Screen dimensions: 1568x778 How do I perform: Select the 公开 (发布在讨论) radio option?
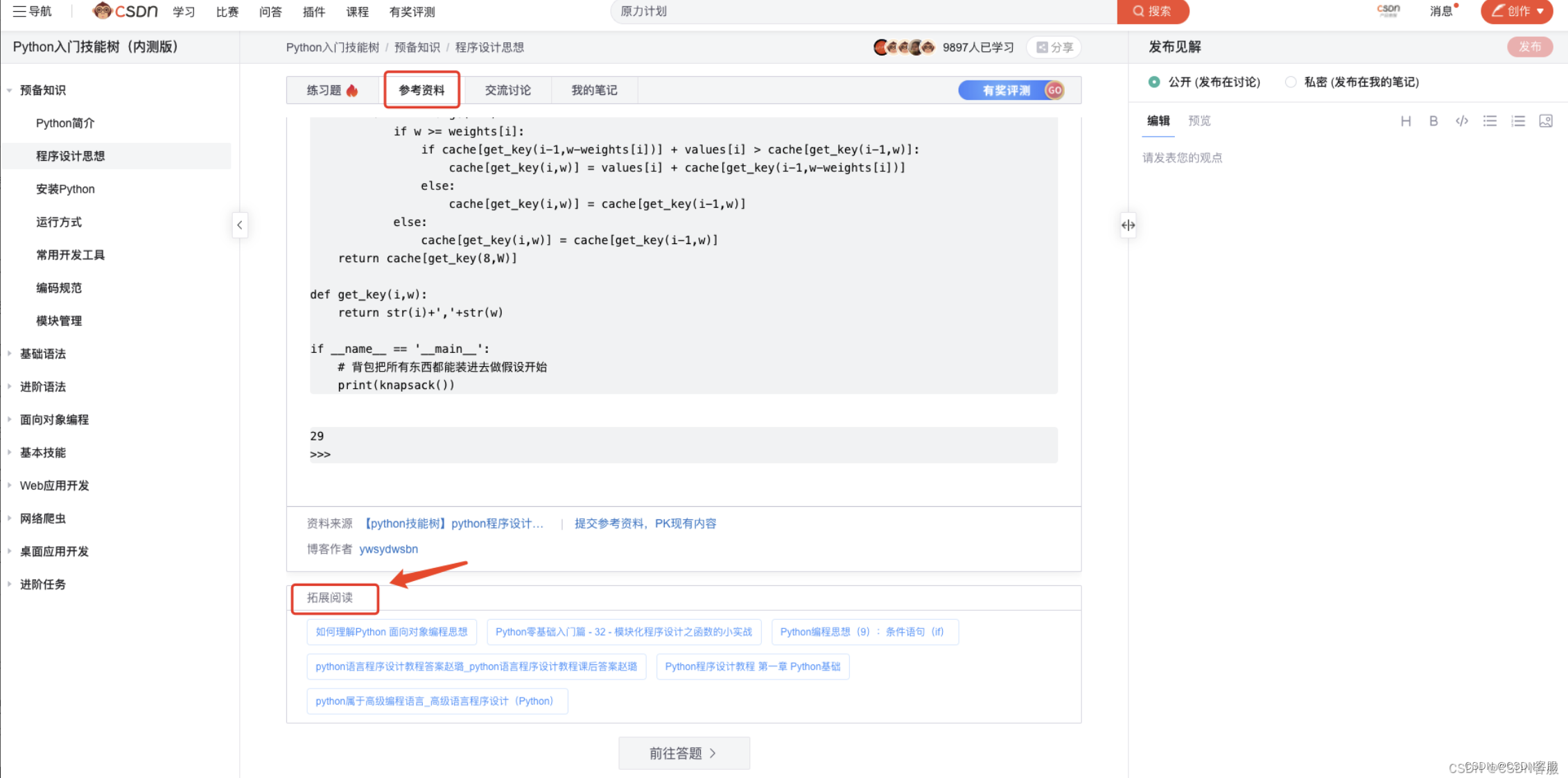click(x=1154, y=82)
